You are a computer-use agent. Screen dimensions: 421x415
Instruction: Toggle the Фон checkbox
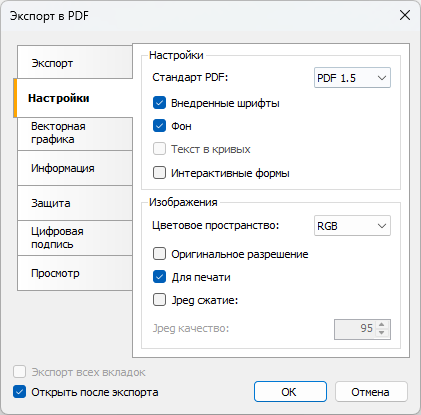[x=159, y=126]
